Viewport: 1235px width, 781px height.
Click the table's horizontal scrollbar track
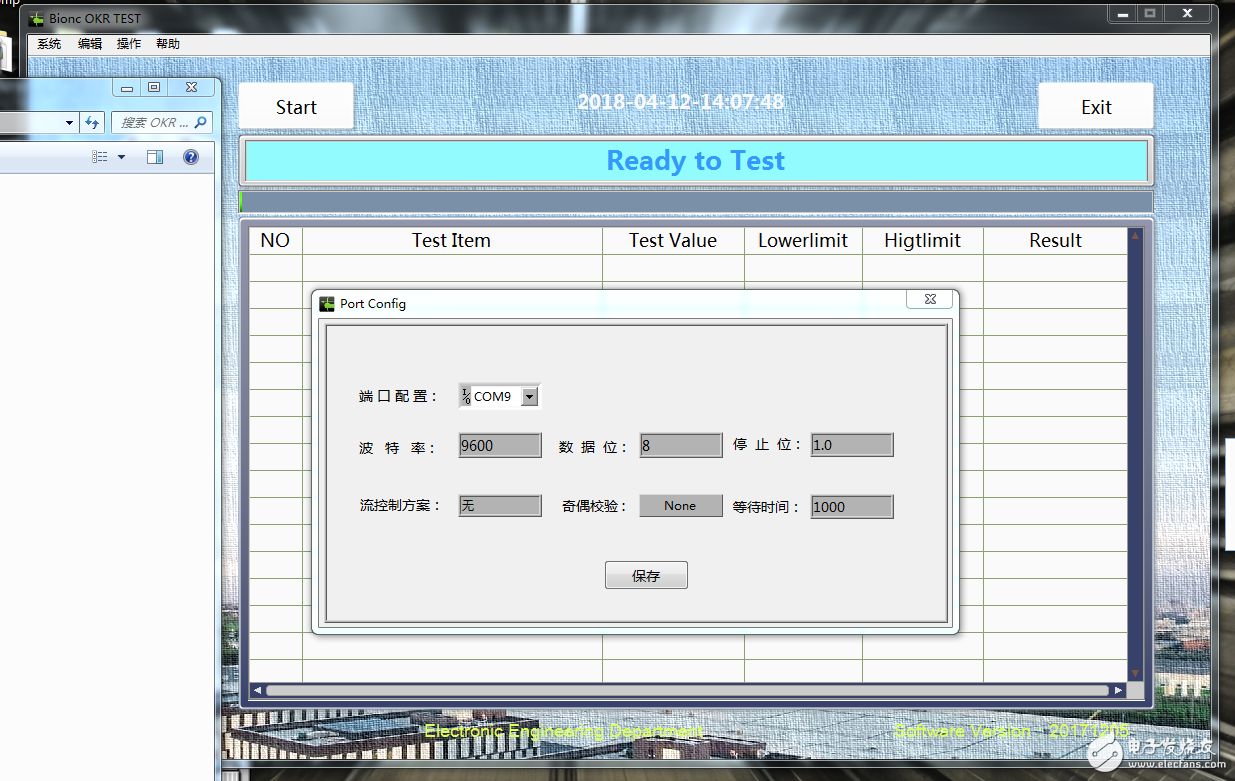coord(687,690)
